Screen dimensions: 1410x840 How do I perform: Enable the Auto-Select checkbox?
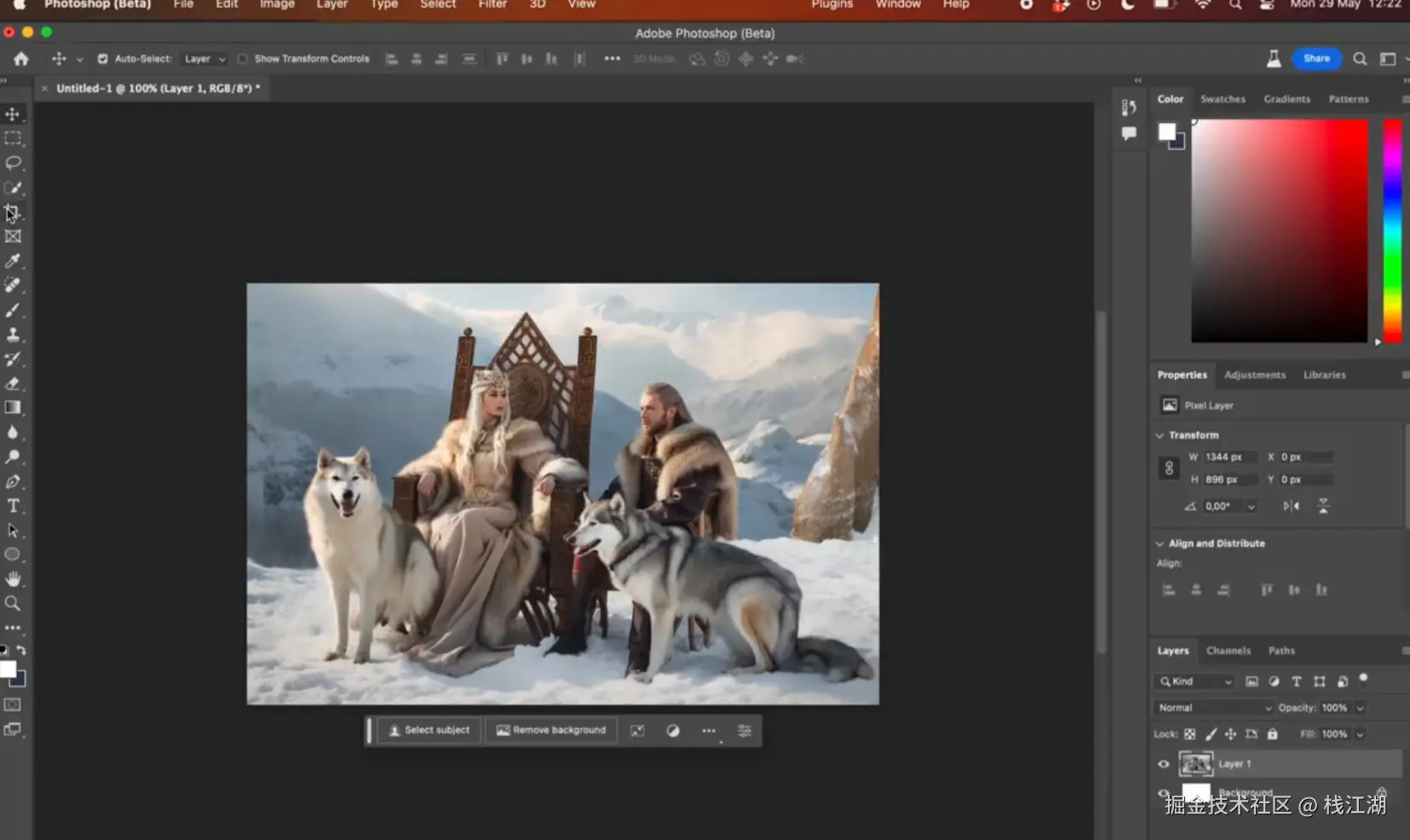tap(102, 59)
